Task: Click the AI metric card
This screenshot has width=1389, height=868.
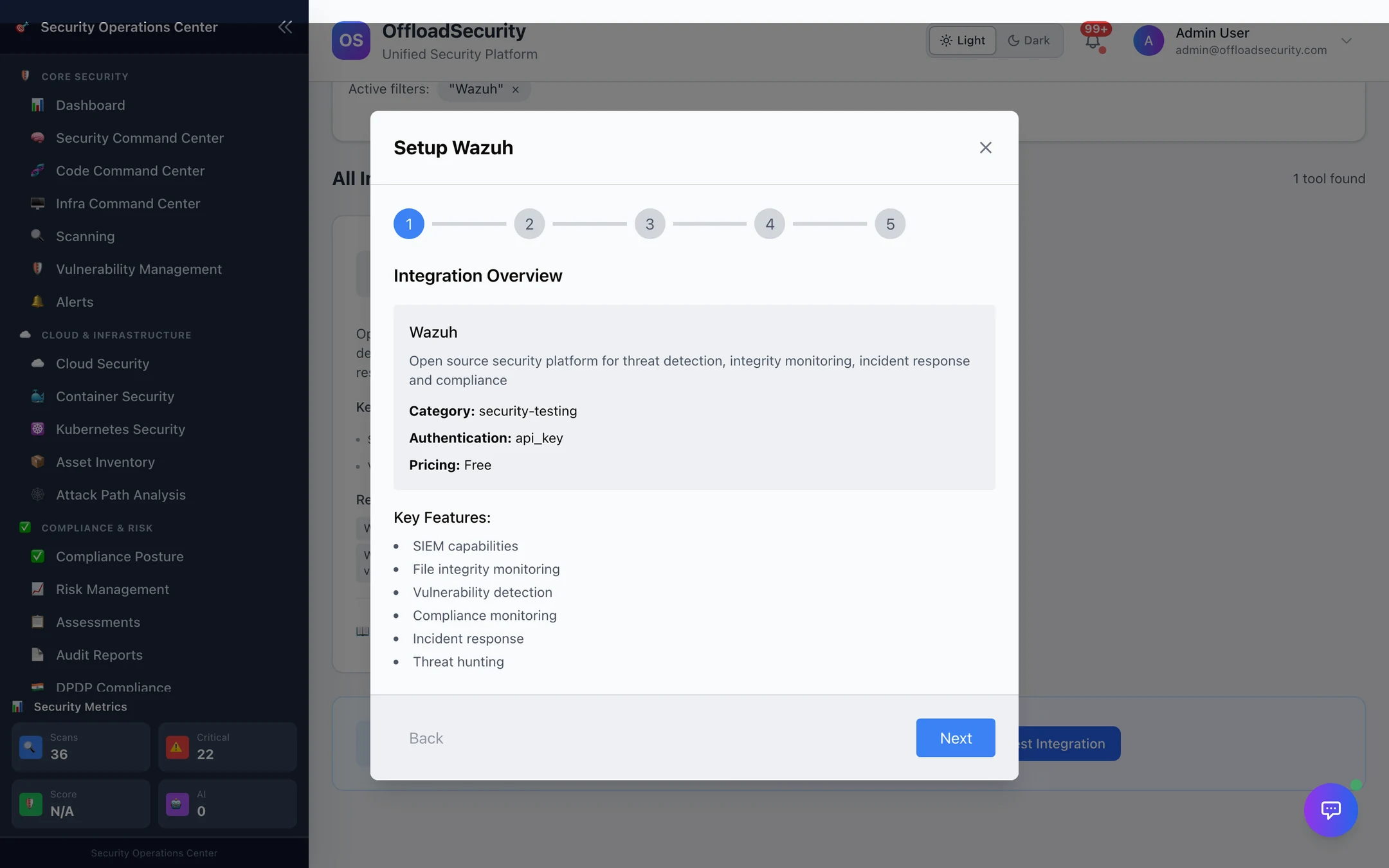Action: point(227,804)
